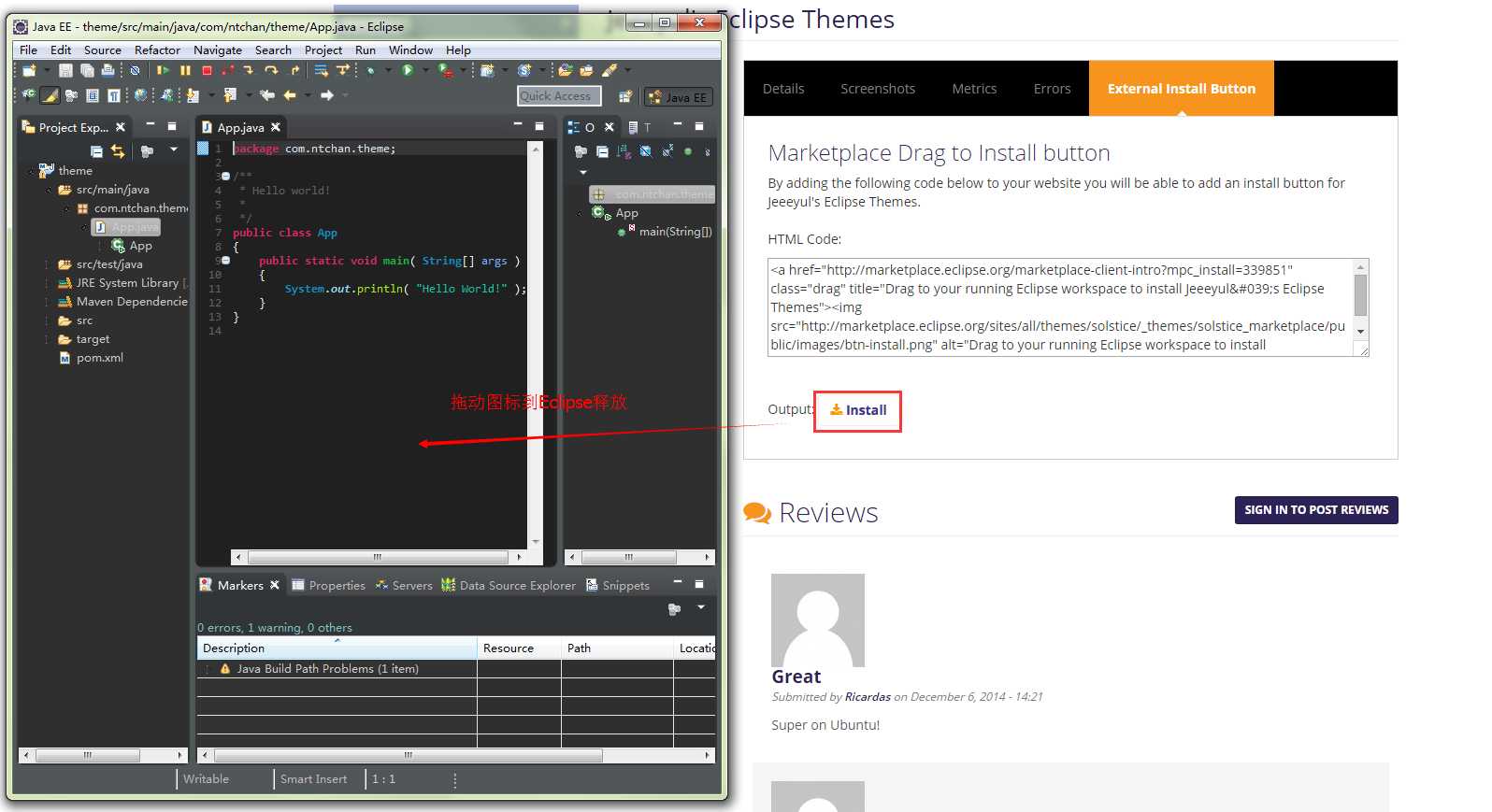Open the New file dropdown arrow

[x=47, y=70]
